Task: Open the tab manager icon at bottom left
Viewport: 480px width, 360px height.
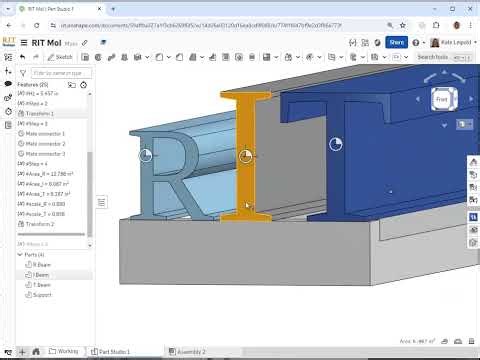Action: pos(8,352)
